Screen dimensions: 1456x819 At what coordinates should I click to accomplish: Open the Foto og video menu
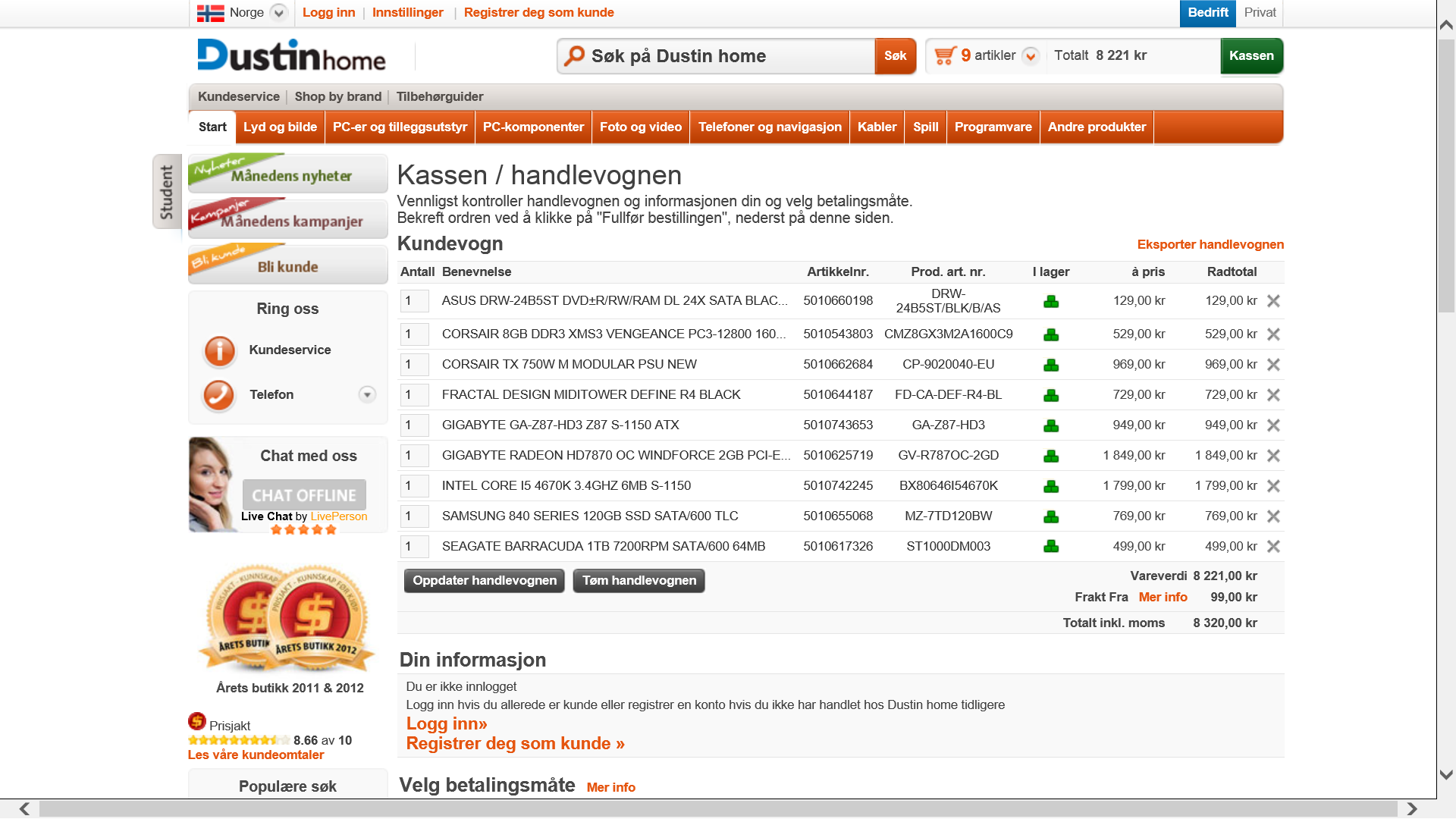(x=640, y=127)
